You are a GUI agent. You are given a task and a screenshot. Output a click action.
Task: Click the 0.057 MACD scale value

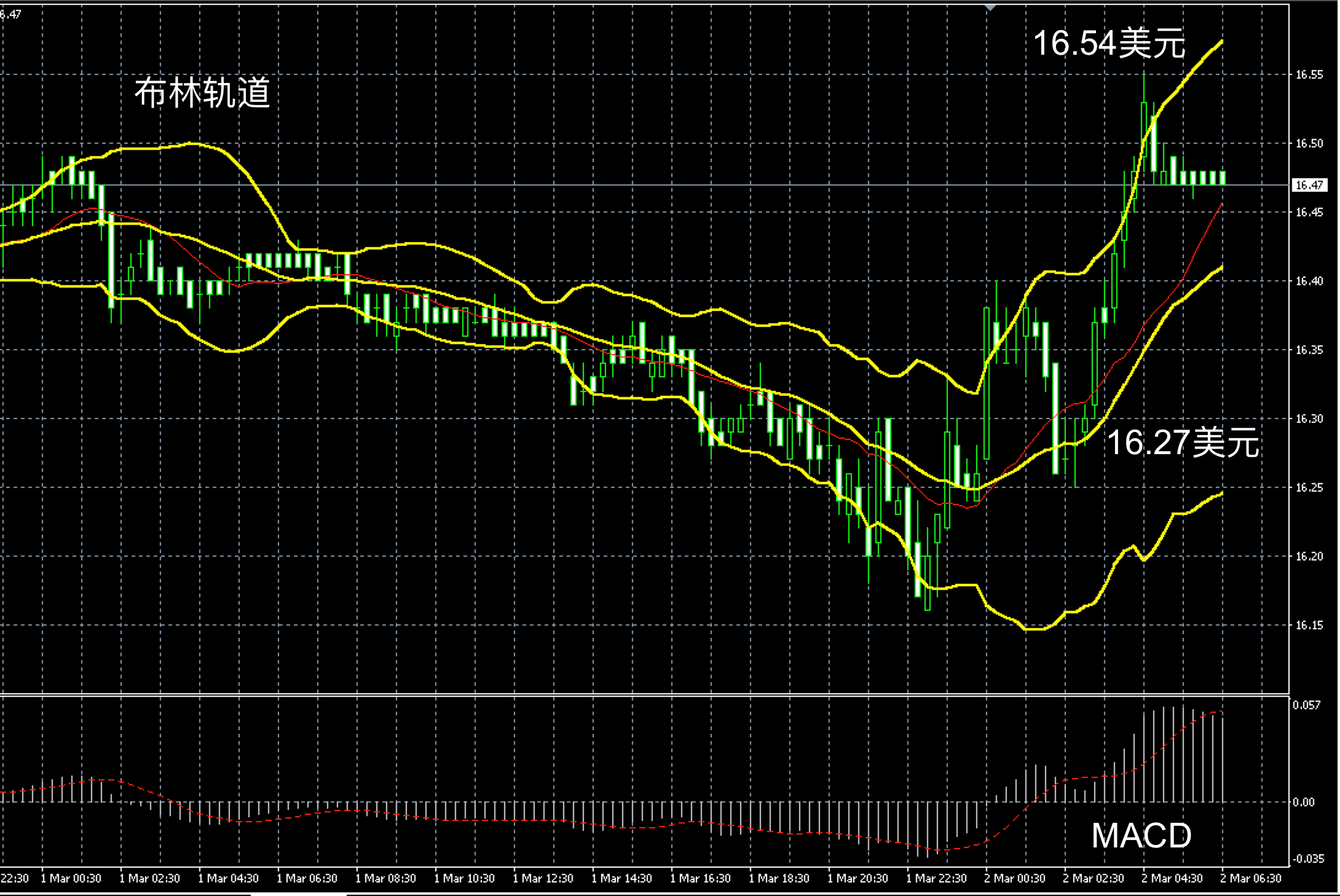pyautogui.click(x=1306, y=705)
